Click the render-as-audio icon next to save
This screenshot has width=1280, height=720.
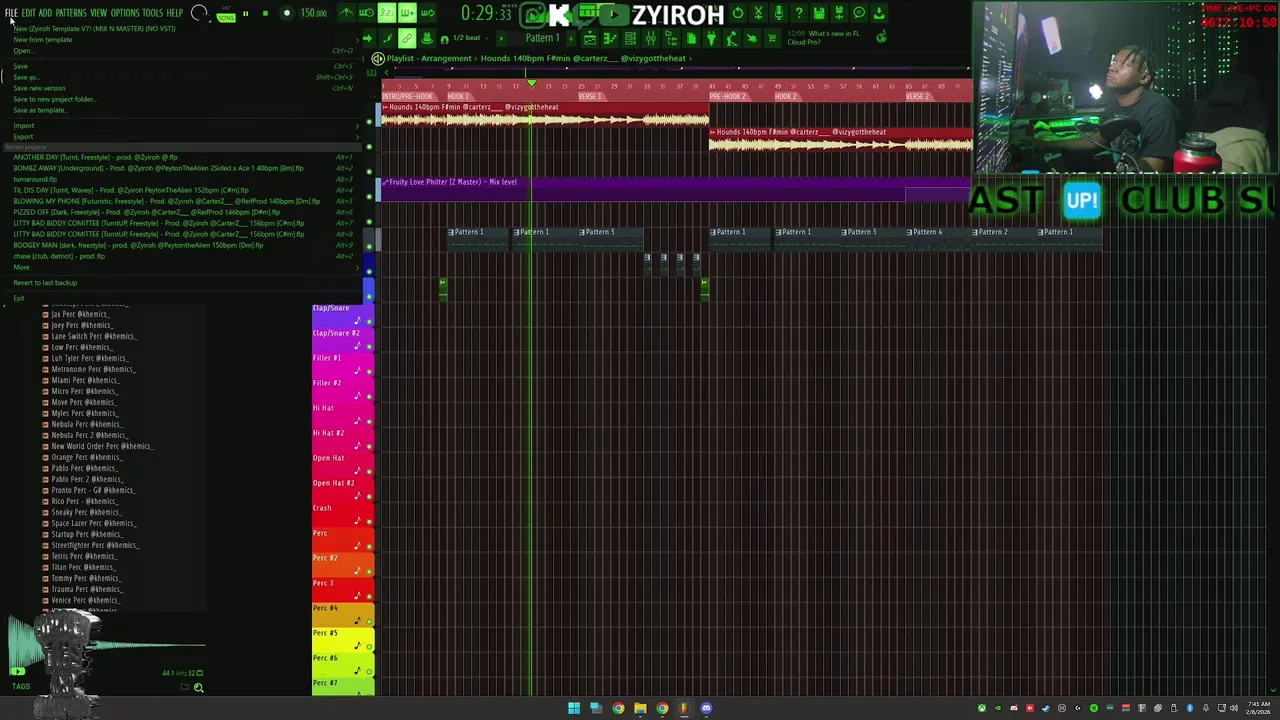coord(839,13)
